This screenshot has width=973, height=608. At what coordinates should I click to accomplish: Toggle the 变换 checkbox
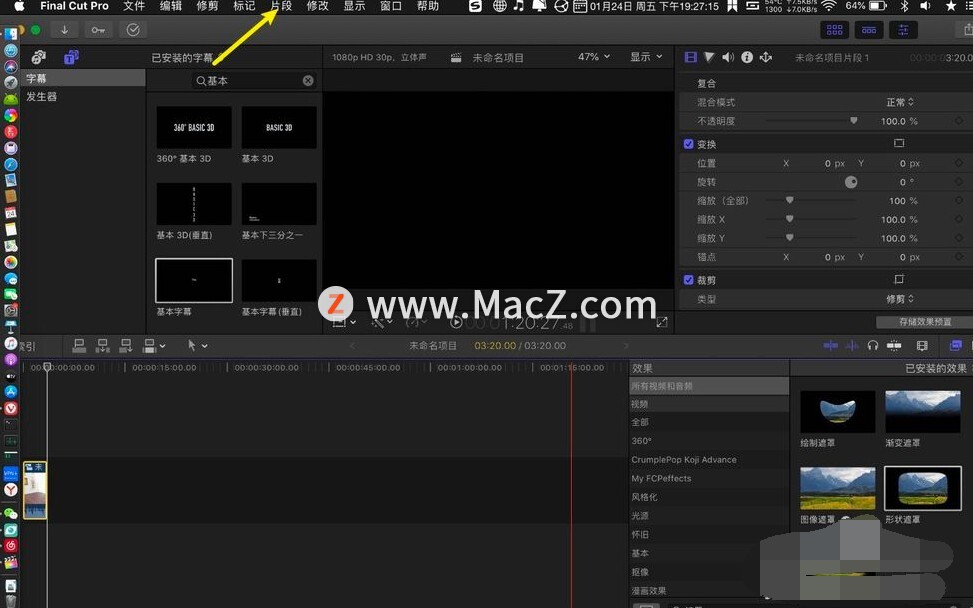pos(688,144)
